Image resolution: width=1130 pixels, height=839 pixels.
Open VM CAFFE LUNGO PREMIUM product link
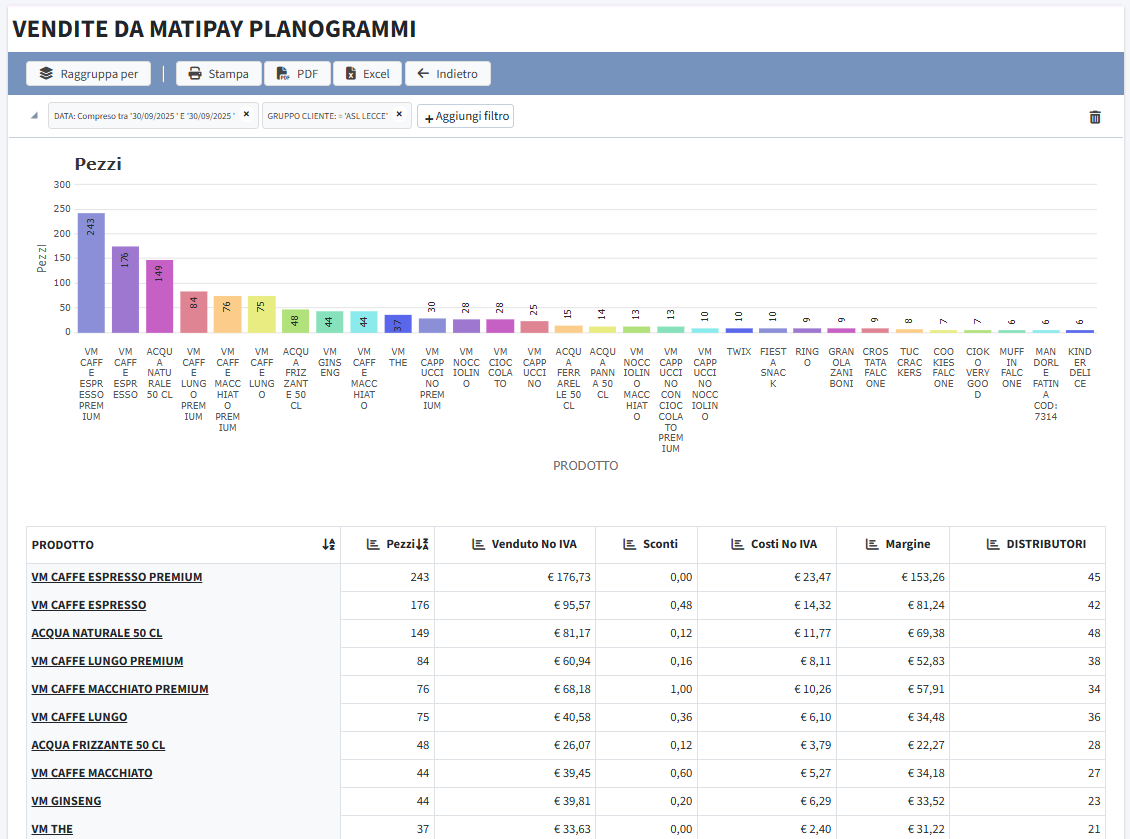tap(107, 661)
